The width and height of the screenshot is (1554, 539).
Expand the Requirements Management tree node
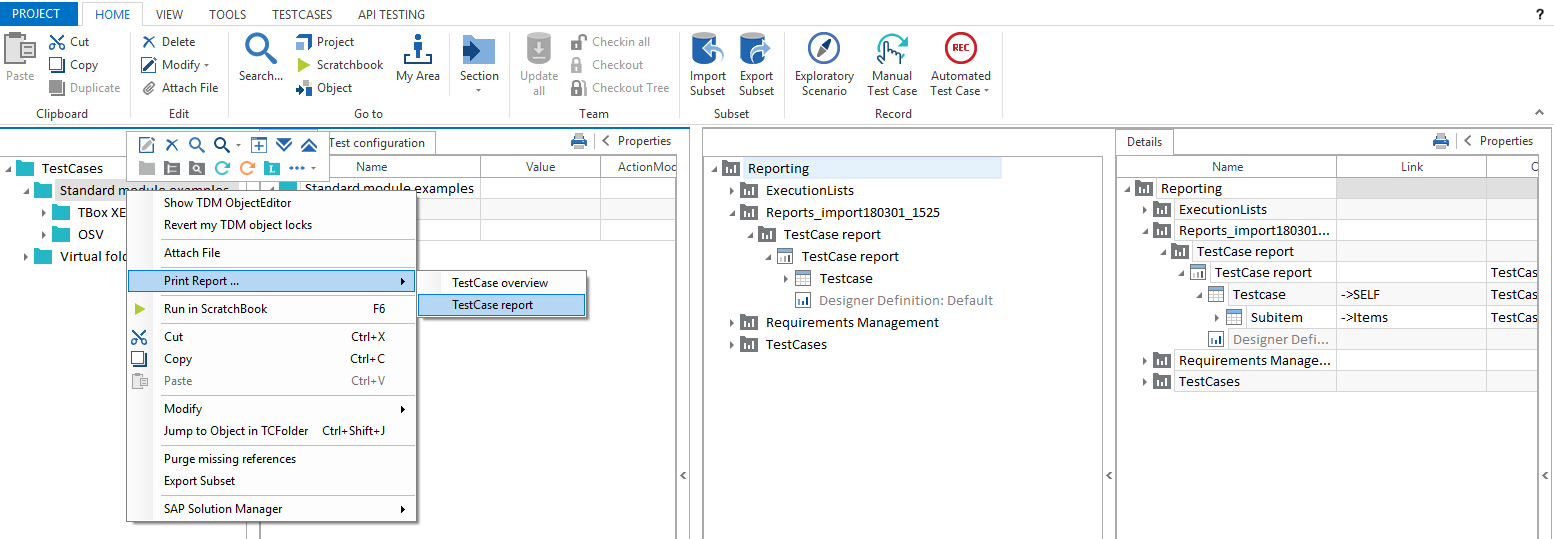(x=732, y=323)
